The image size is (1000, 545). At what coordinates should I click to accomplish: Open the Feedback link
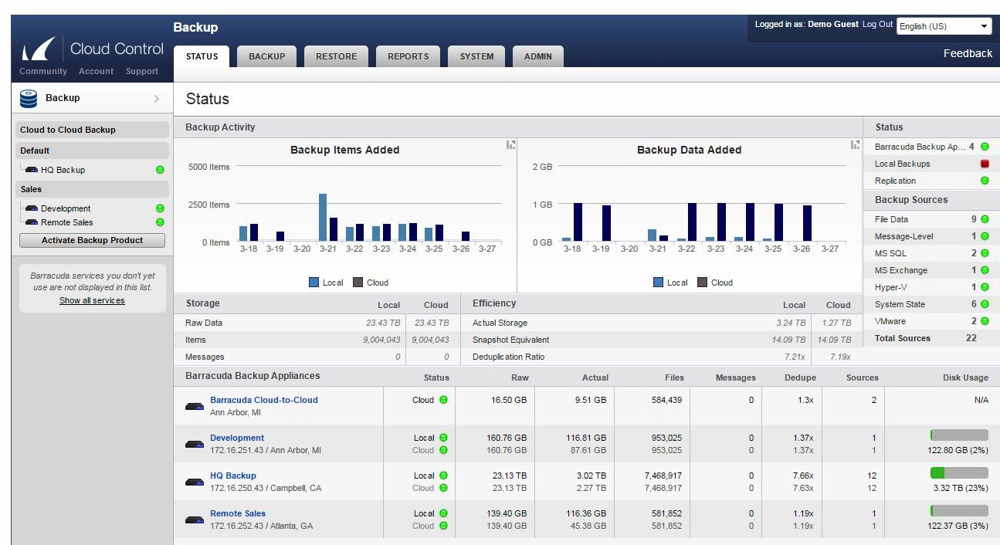pos(967,54)
